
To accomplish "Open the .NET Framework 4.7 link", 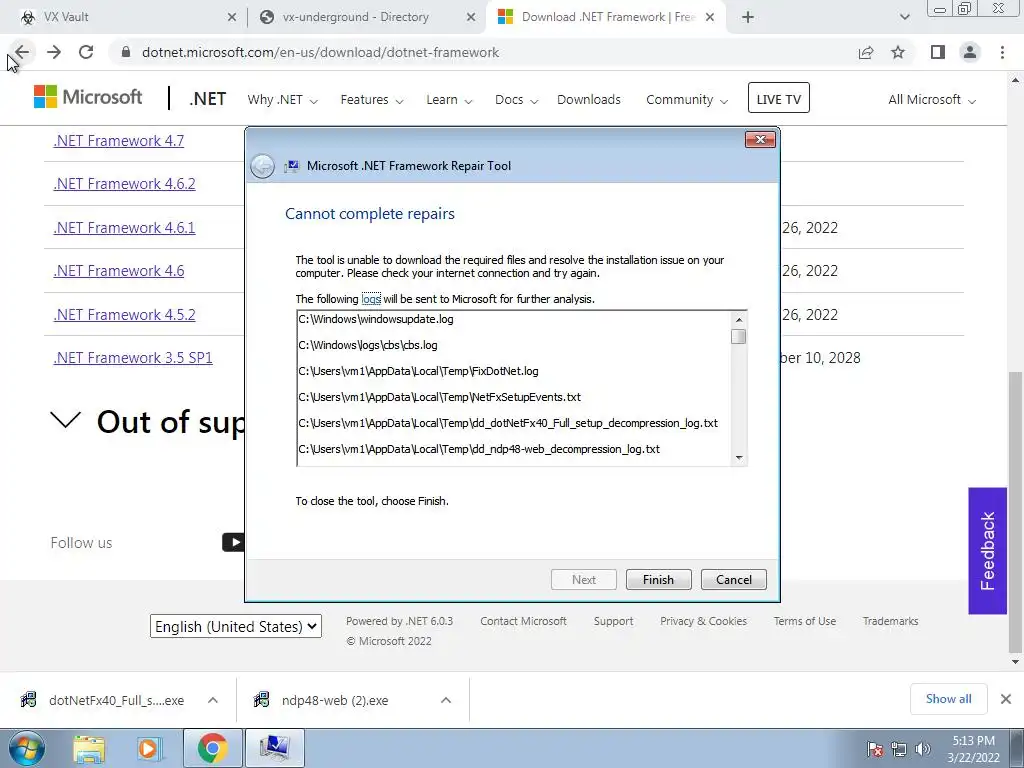I will 119,140.
